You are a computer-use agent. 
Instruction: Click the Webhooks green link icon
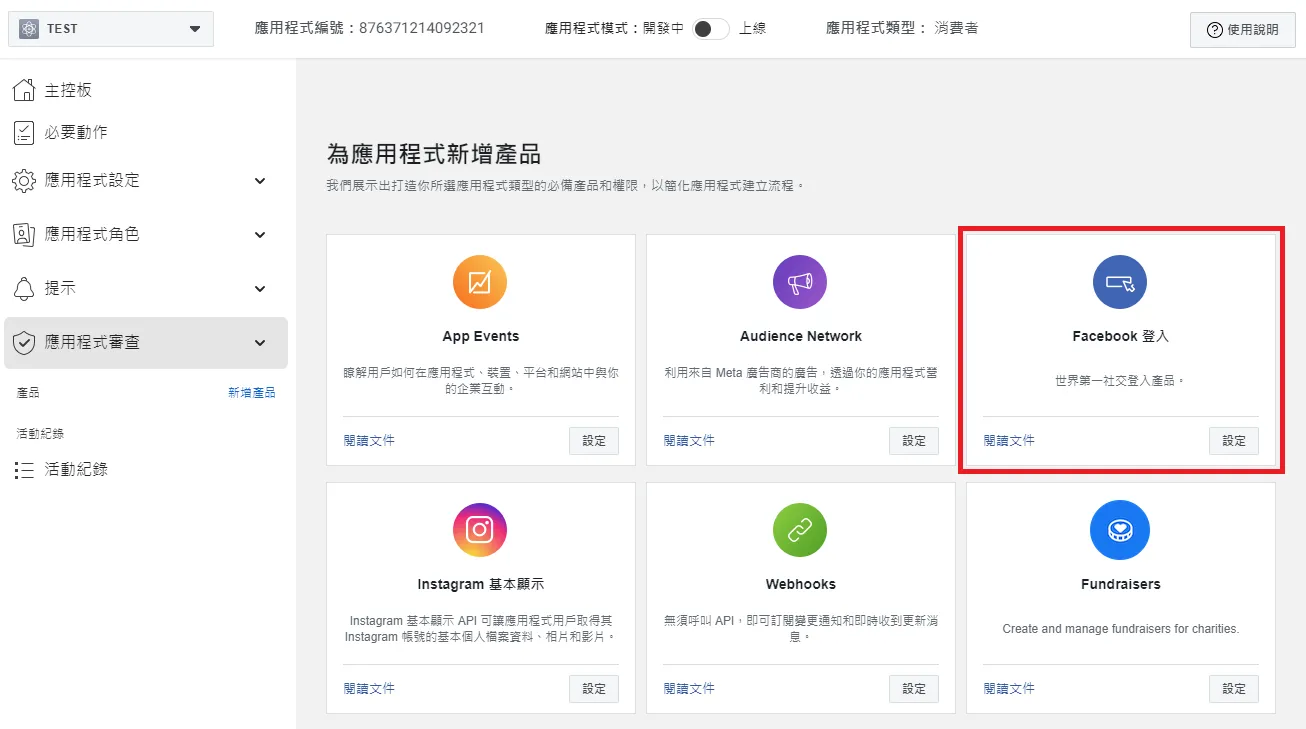point(800,530)
